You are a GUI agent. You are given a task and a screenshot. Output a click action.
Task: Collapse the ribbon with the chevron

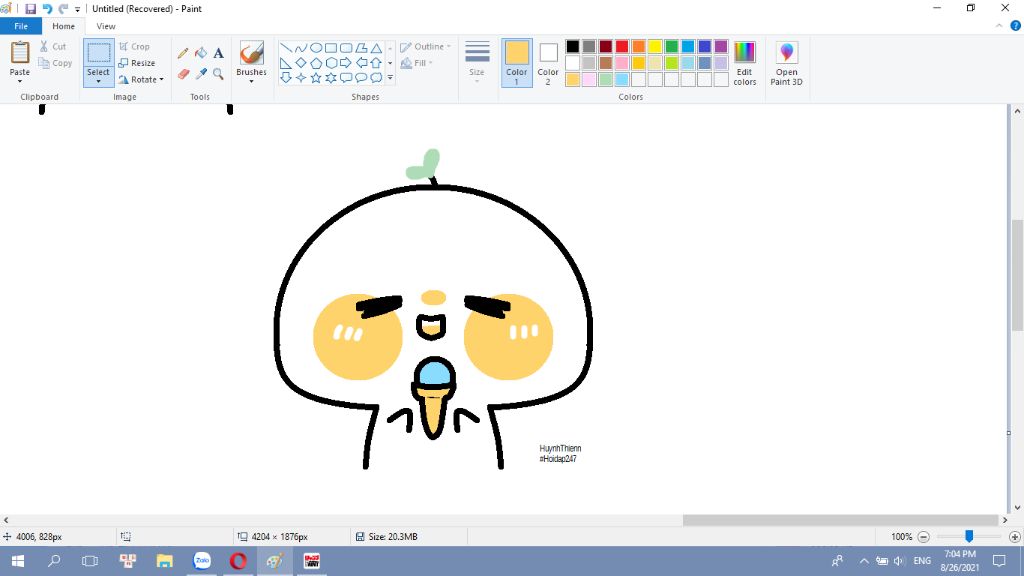pyautogui.click(x=999, y=26)
